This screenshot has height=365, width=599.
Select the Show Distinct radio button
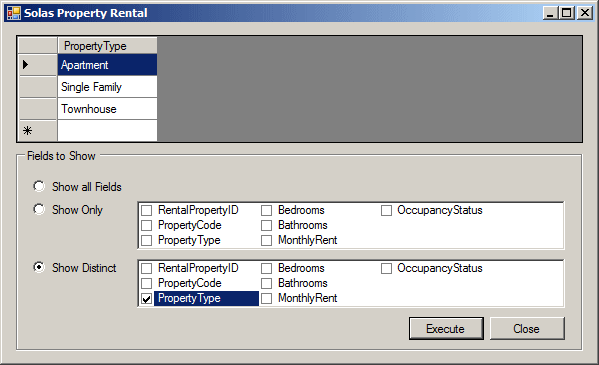(x=39, y=267)
